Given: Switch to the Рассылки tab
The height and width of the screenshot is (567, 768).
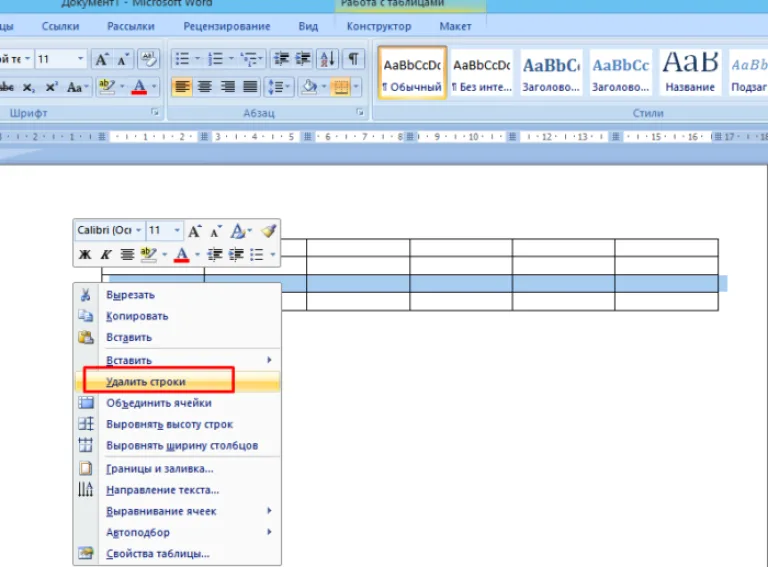Looking at the screenshot, I should pos(131,26).
